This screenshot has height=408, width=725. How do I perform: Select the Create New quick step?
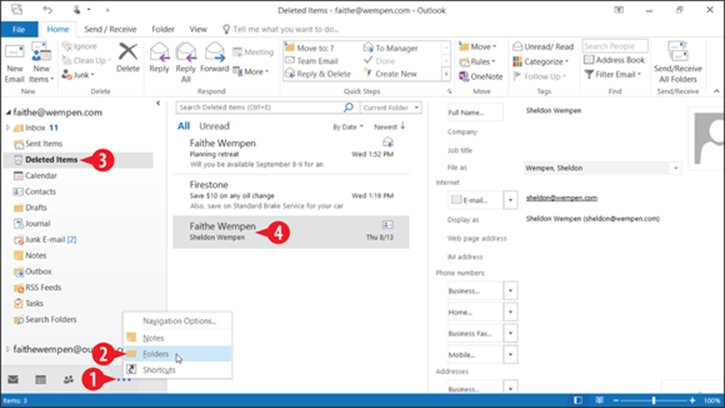[x=391, y=74]
